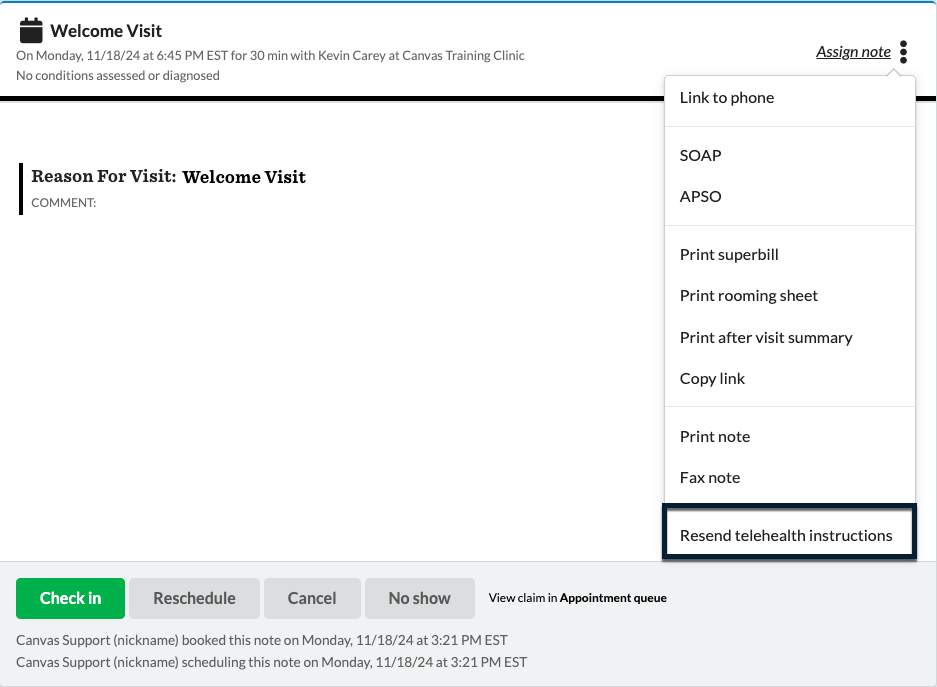
Task: Click the Cancel appointment button
Action: pos(312,598)
